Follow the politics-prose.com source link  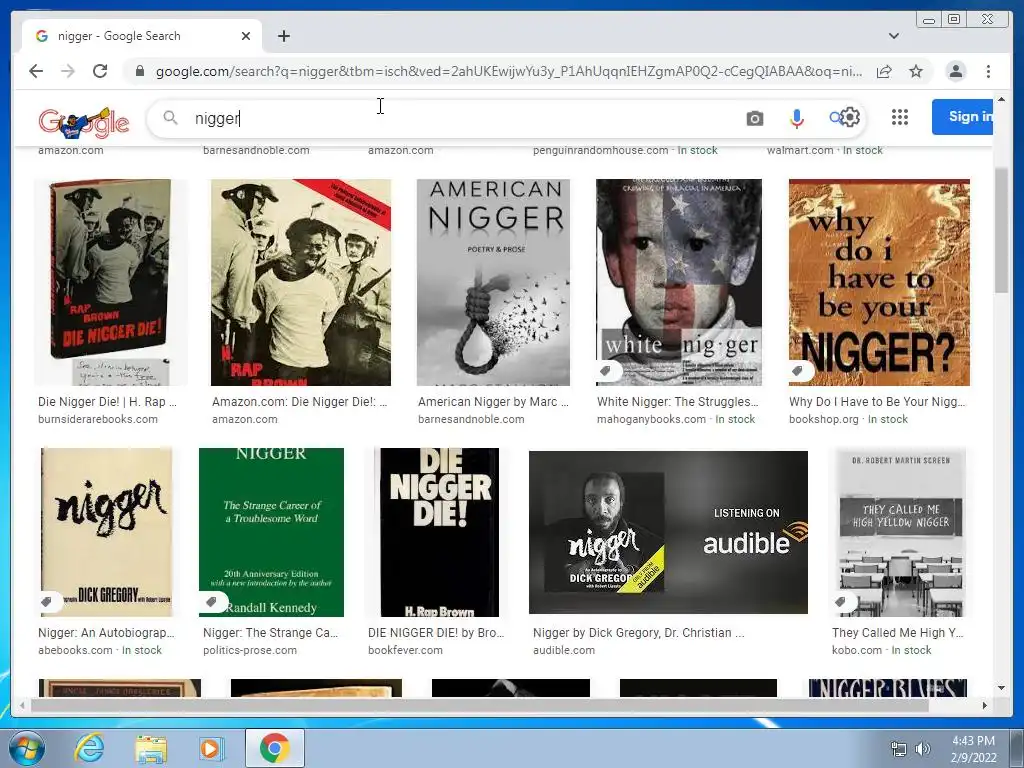(250, 650)
